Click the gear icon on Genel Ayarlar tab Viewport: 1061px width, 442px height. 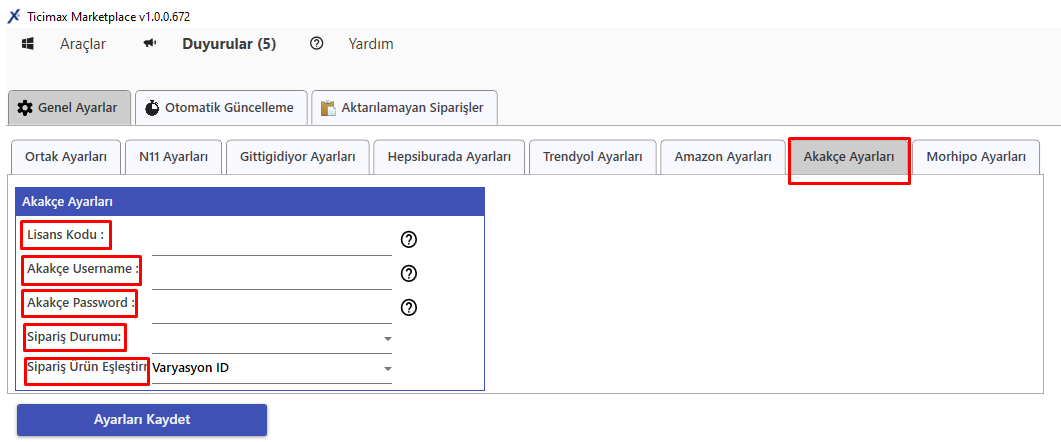click(24, 108)
